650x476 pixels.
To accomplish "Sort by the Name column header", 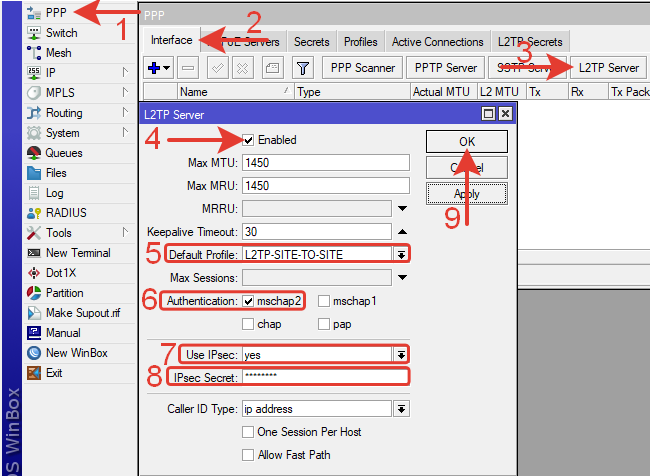I will point(235,92).
